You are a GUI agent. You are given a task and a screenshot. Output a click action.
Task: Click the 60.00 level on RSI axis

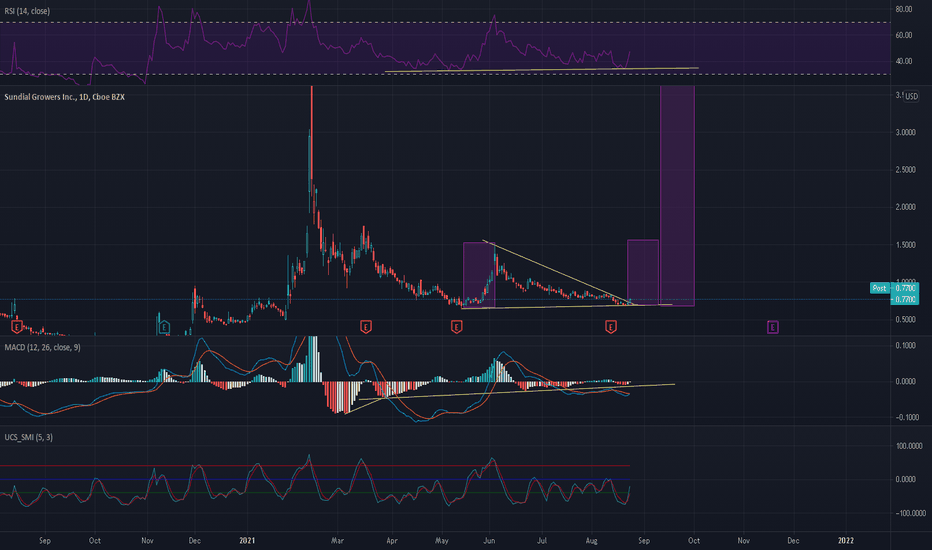pos(903,35)
